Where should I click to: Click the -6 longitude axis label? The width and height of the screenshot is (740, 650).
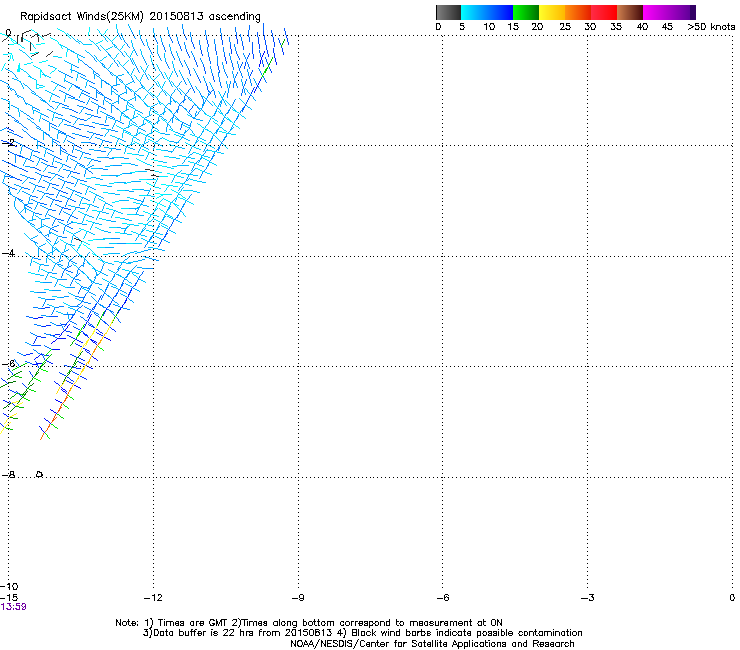click(x=443, y=598)
